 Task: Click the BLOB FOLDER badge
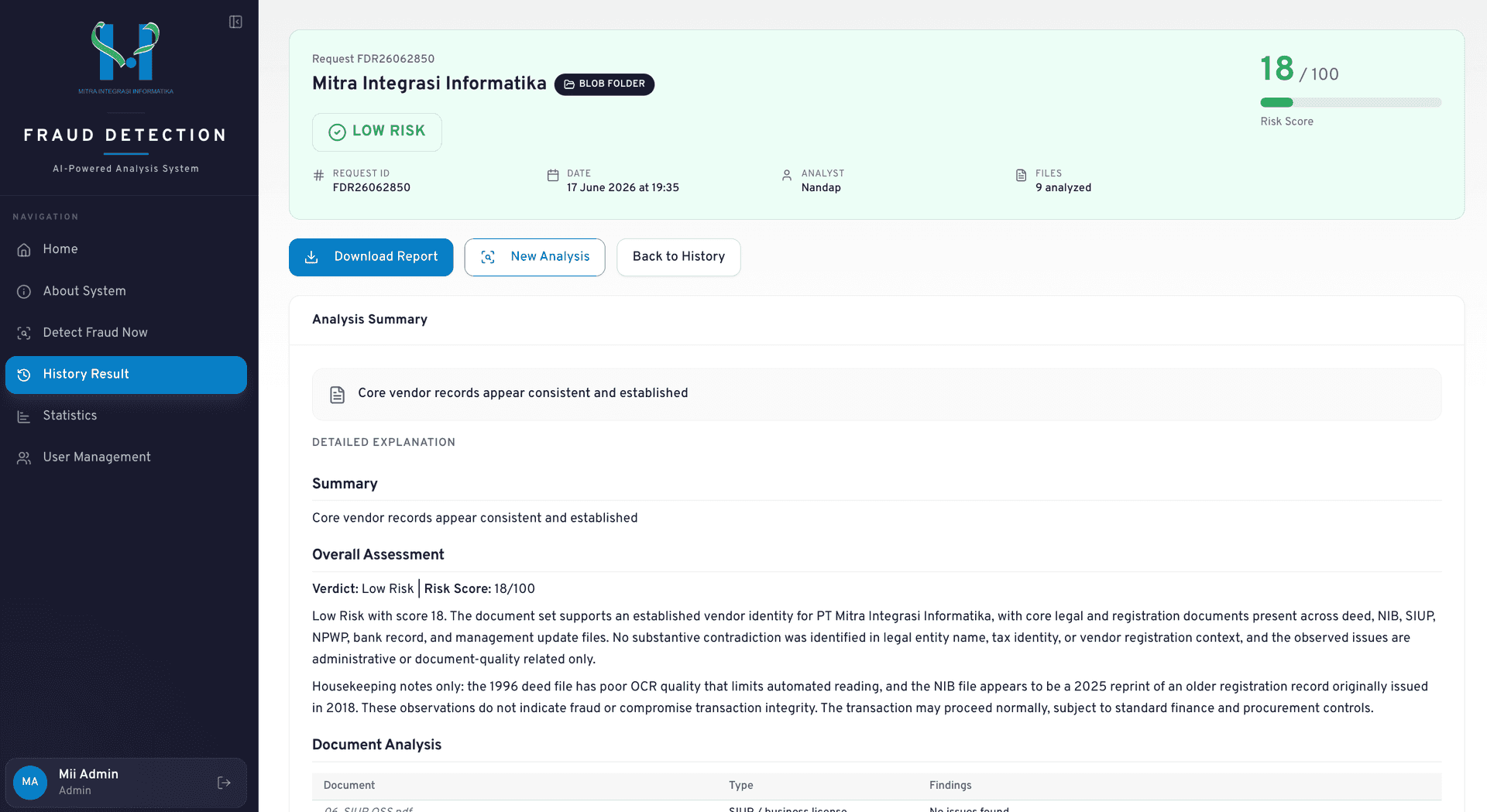coord(604,84)
